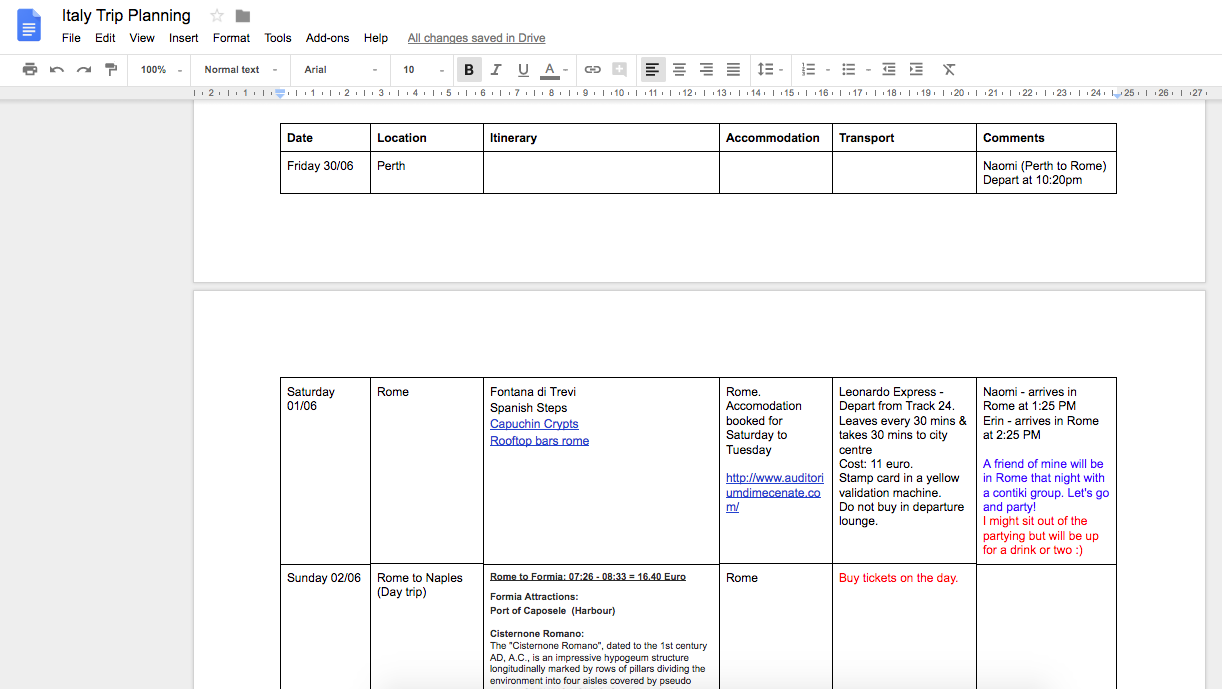This screenshot has height=689, width=1222.
Task: Expand the numbered list options arrow
Action: (x=828, y=70)
